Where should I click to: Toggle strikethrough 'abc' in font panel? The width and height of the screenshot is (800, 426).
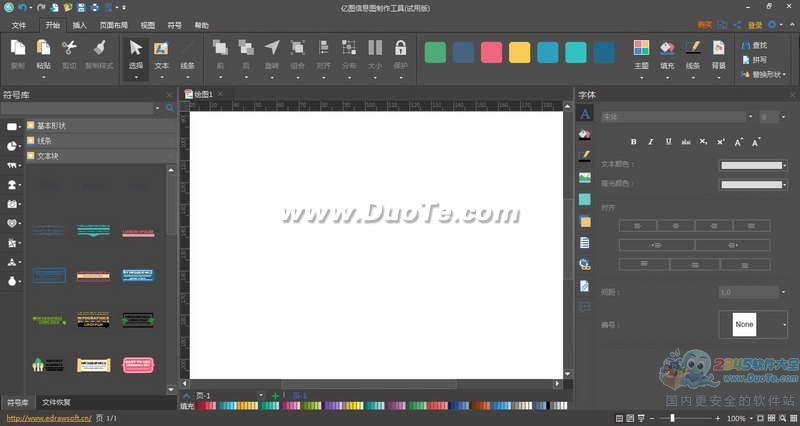686,142
